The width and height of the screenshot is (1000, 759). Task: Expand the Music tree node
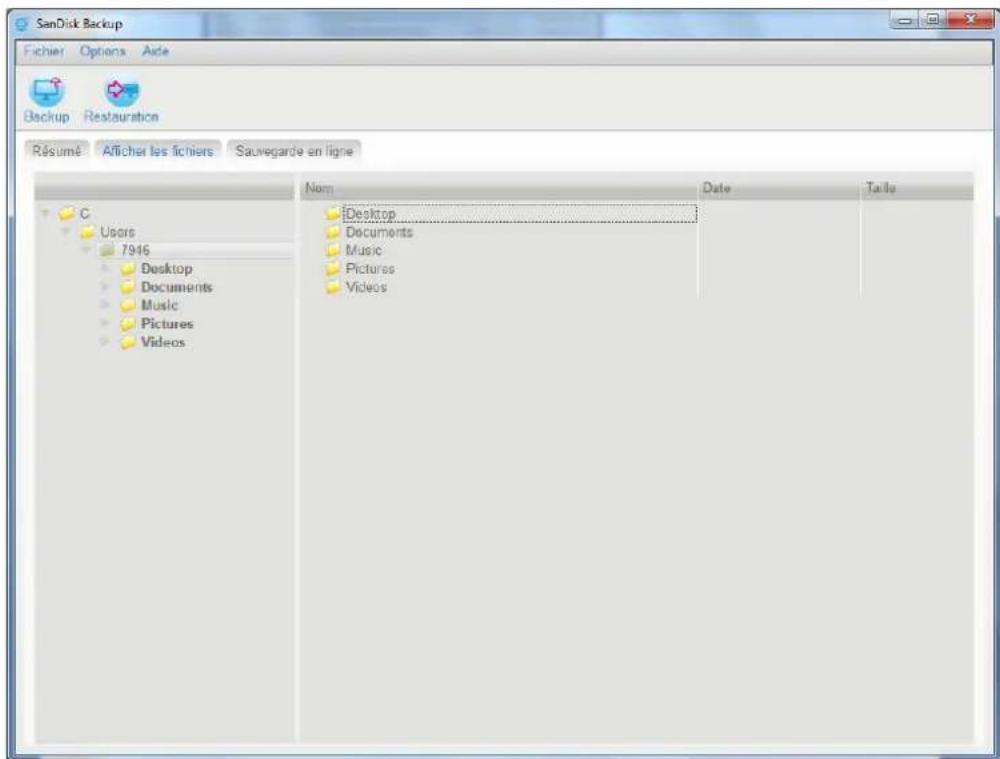[105, 305]
